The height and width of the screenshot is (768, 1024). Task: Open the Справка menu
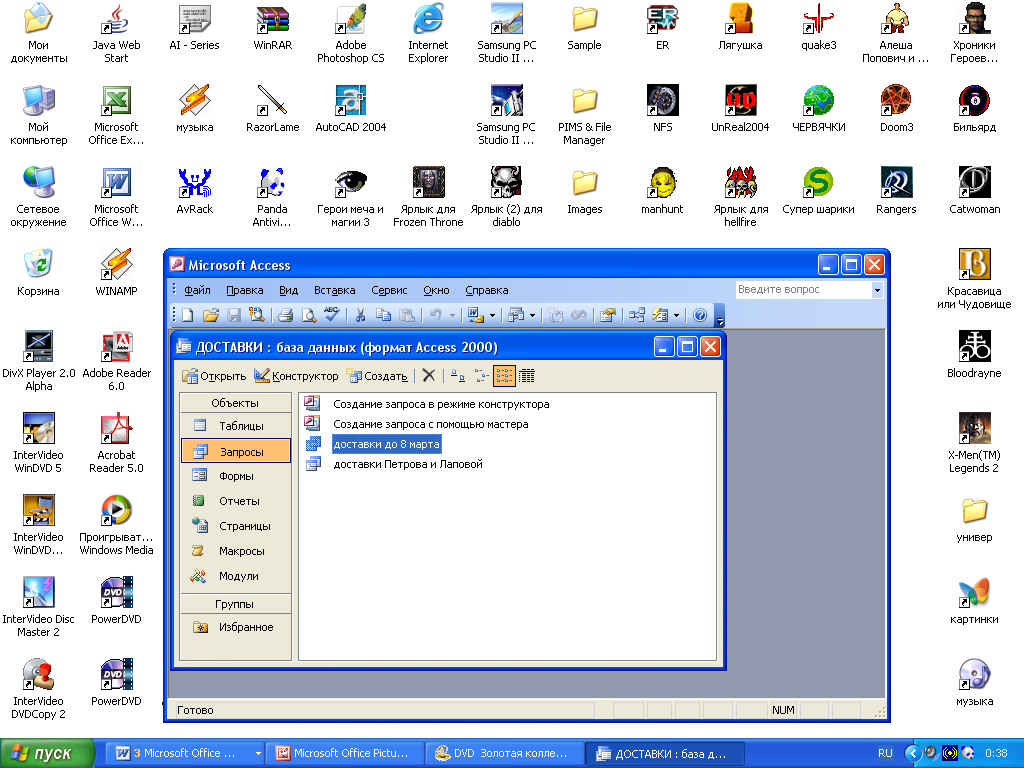tap(487, 290)
